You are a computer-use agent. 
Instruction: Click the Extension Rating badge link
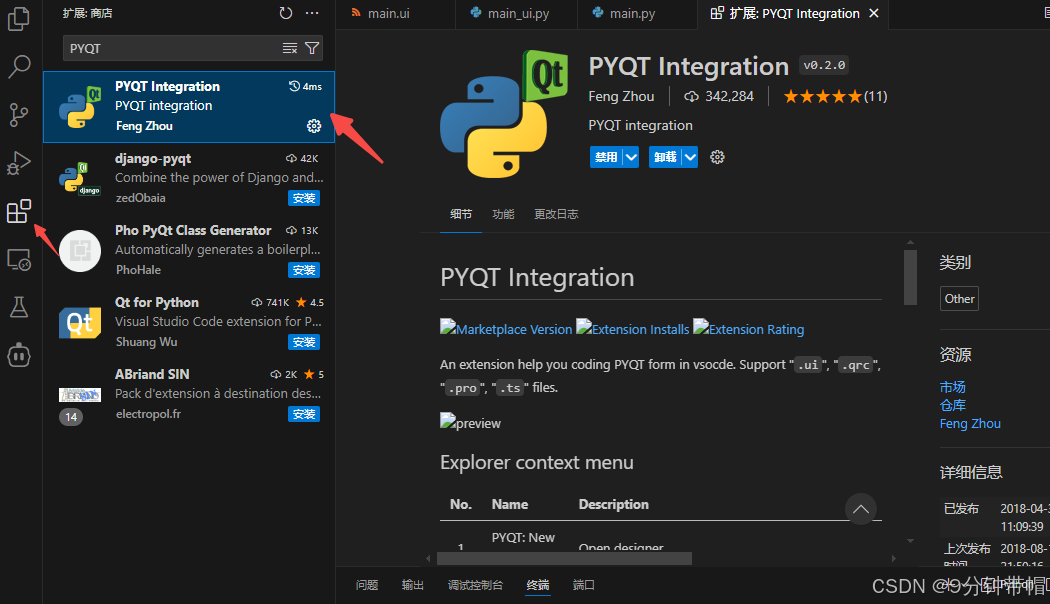click(749, 328)
